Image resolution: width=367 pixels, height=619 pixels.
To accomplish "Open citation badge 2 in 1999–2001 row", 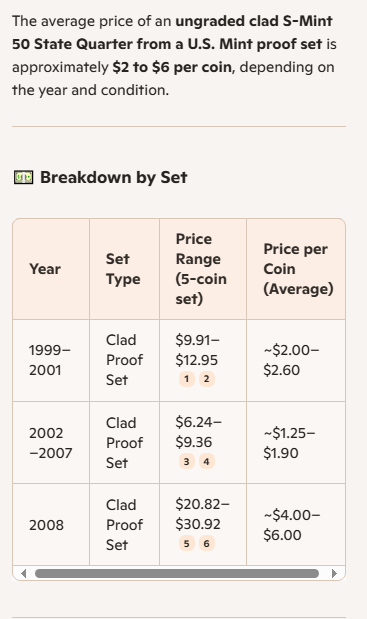I will click(206, 379).
